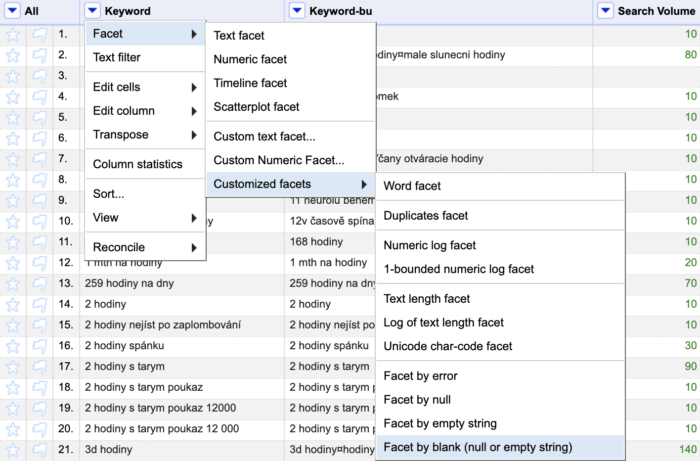Star row 12
Screen dimensions: 700x461
(13, 263)
